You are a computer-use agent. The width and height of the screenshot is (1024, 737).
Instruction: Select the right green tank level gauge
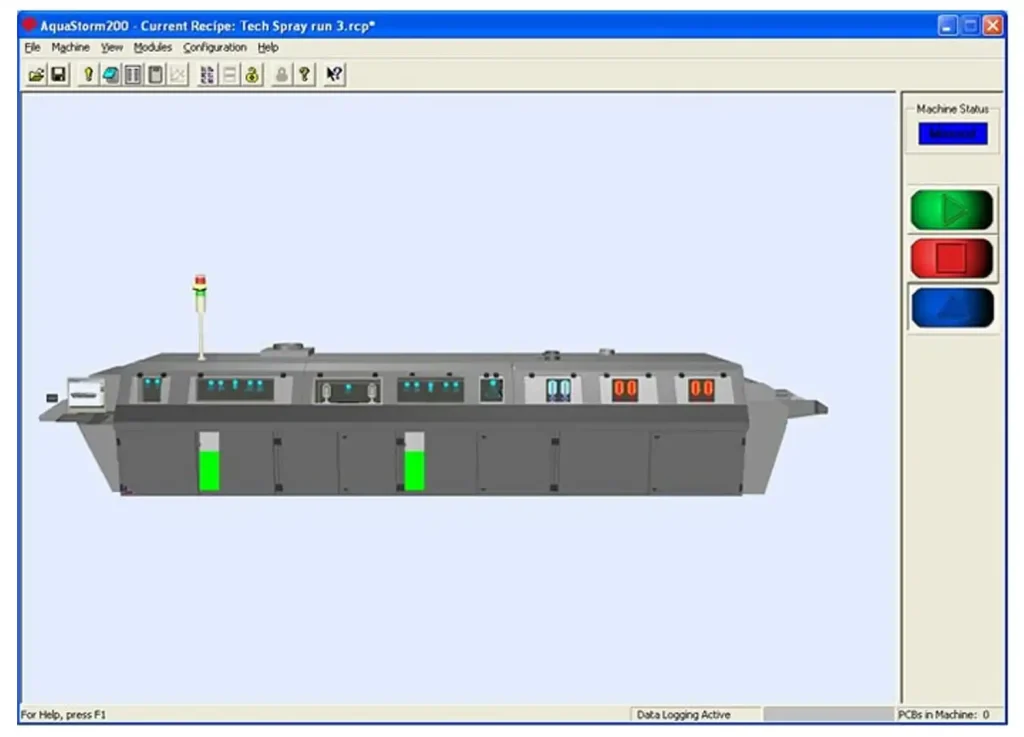coord(414,461)
